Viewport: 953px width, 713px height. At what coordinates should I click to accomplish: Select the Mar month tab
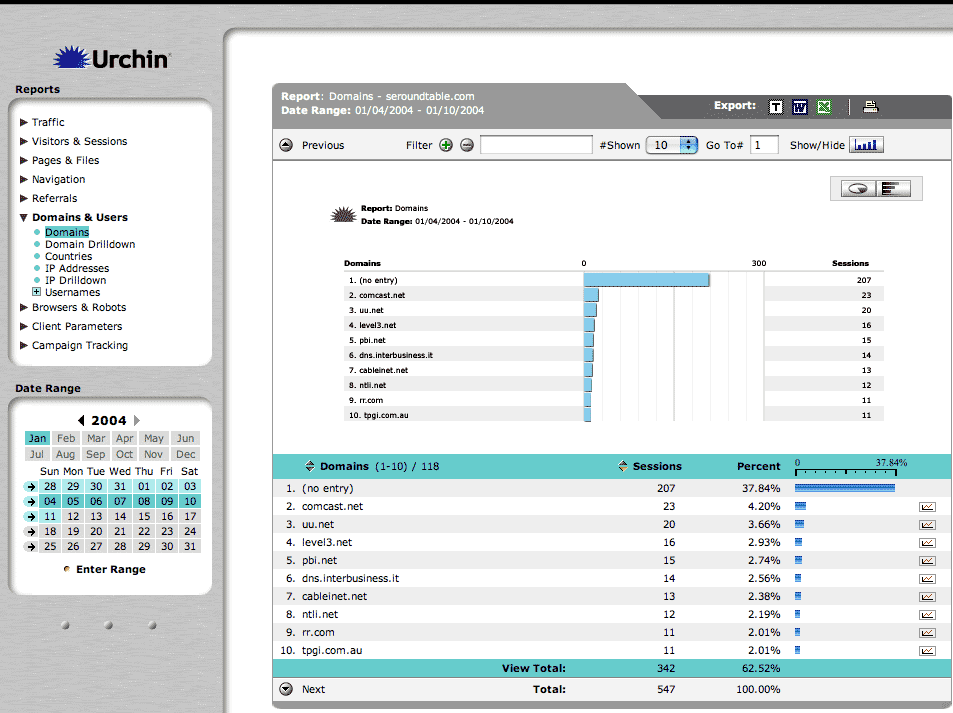tap(96, 438)
